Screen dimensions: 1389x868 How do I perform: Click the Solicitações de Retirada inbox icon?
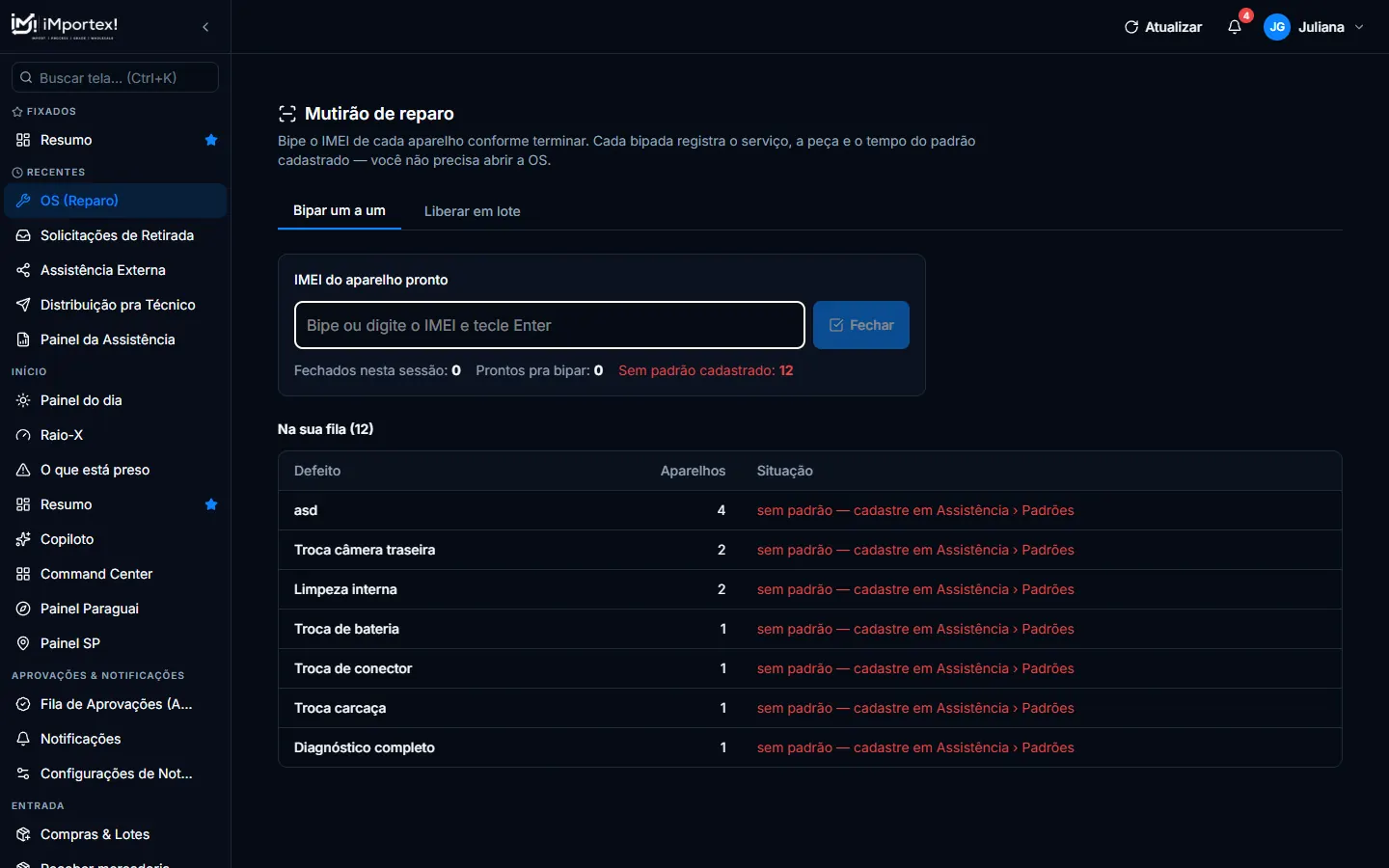23,235
